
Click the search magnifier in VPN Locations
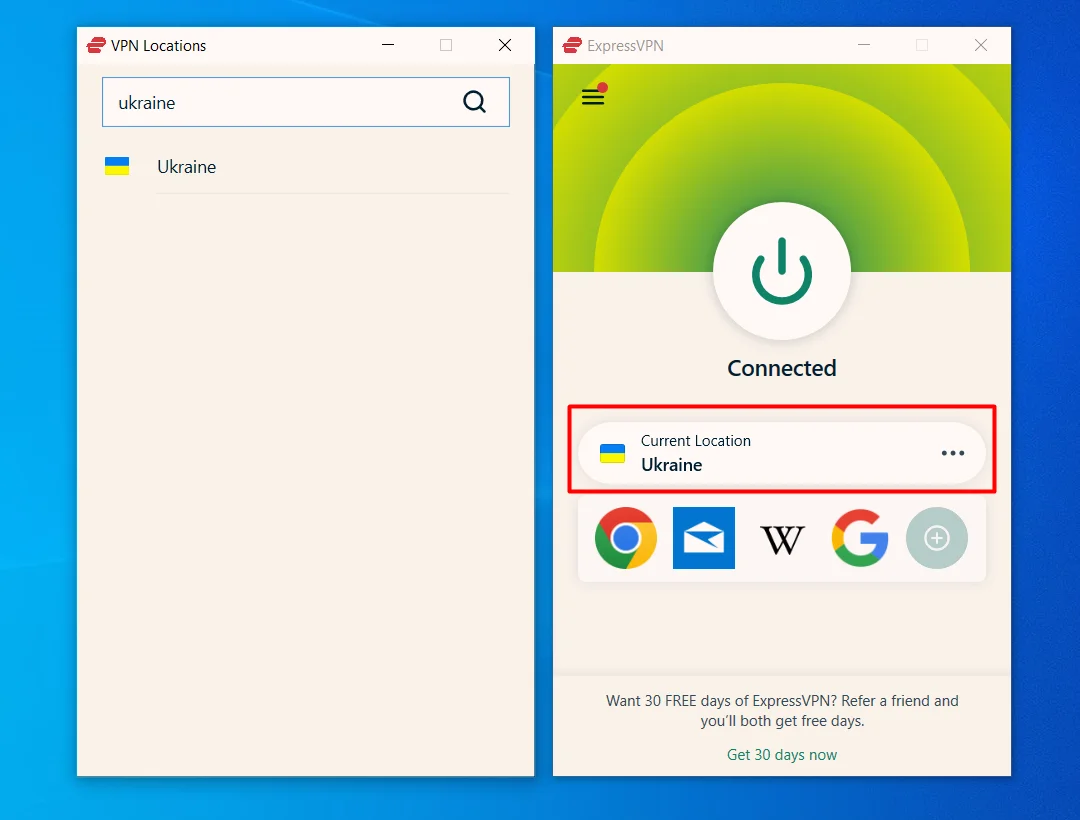474,102
